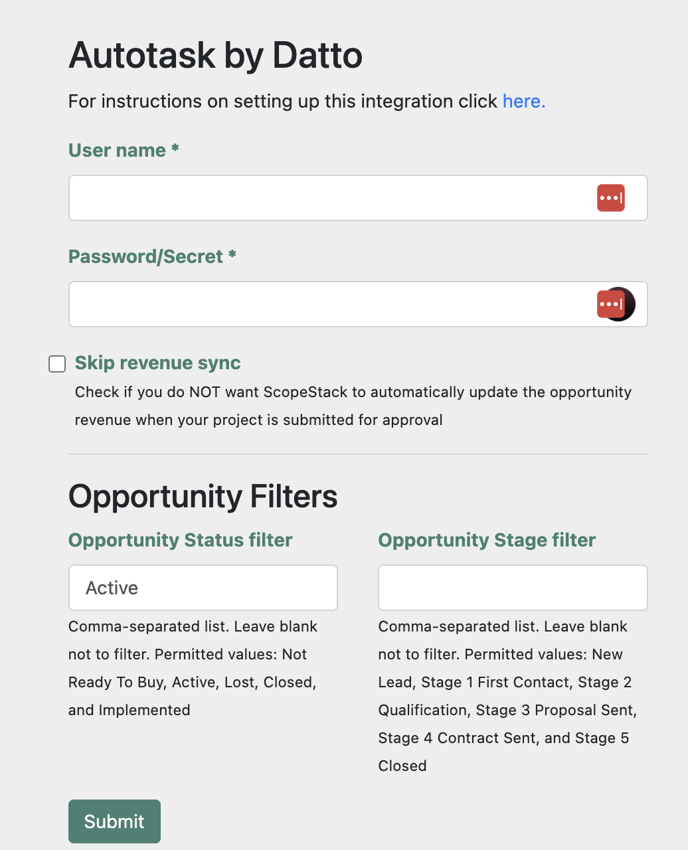
Task: Click the Stage filter permitted values help text
Action: point(506,696)
